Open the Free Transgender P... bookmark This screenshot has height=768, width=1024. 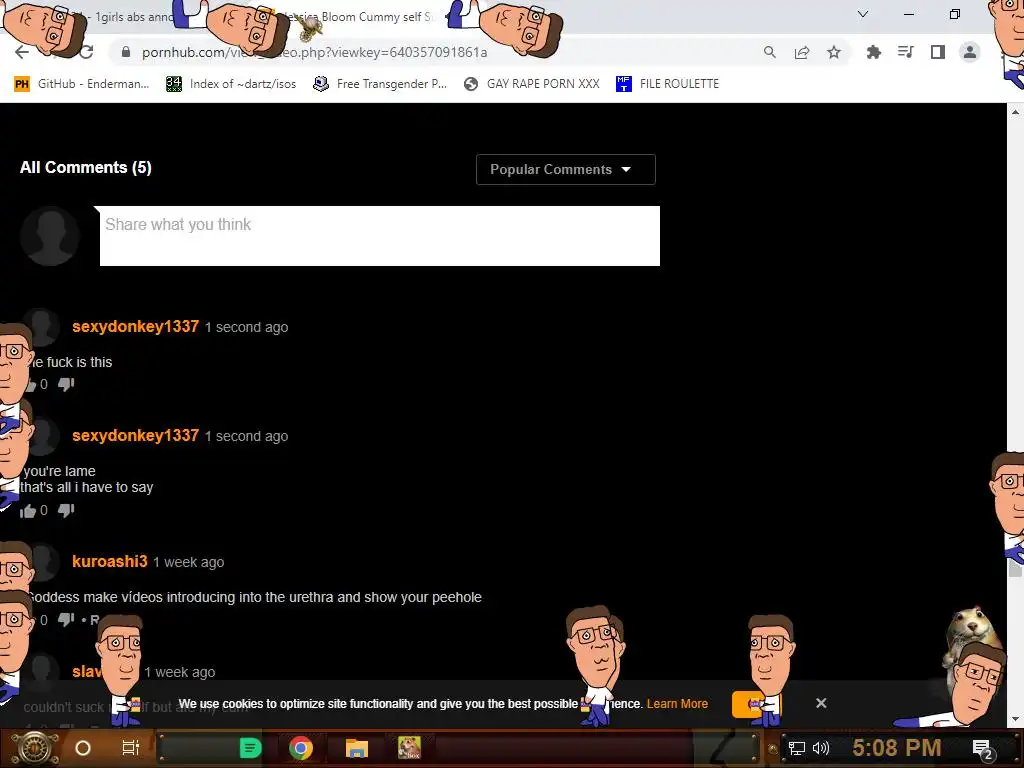379,84
